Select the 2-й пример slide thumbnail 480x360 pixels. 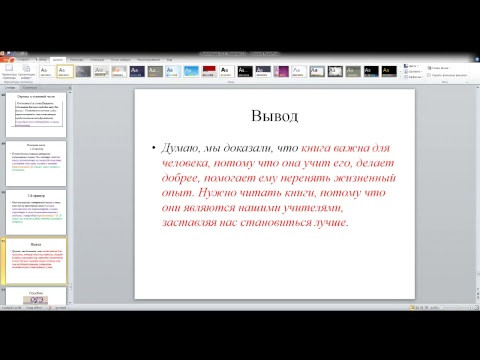[36, 212]
